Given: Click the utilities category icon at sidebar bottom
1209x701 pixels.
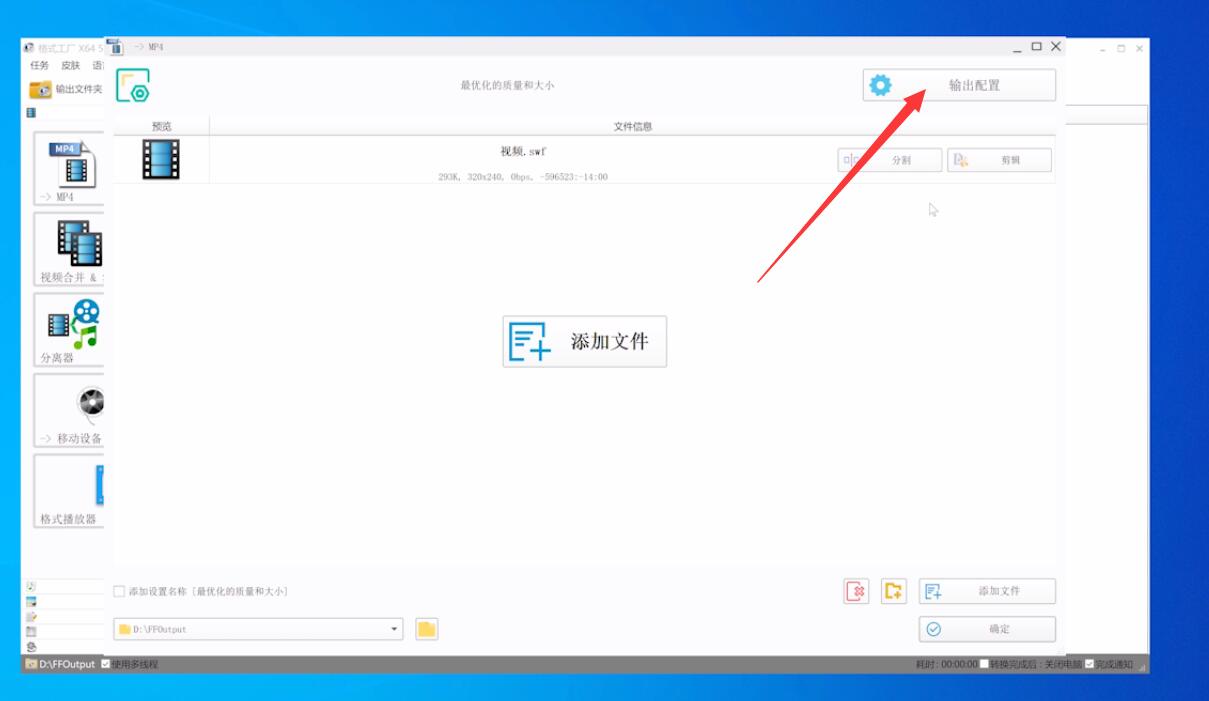Looking at the screenshot, I should [31, 646].
